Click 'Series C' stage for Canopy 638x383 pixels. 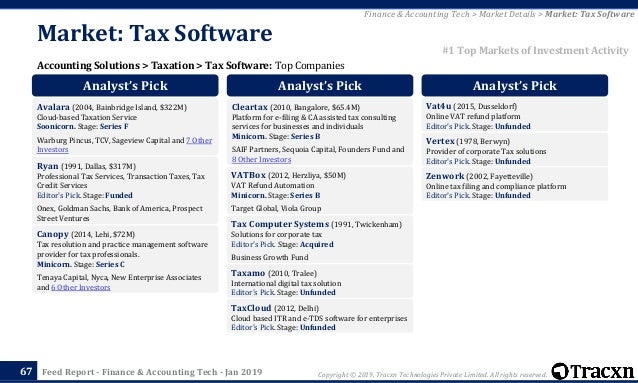pyautogui.click(x=110, y=265)
